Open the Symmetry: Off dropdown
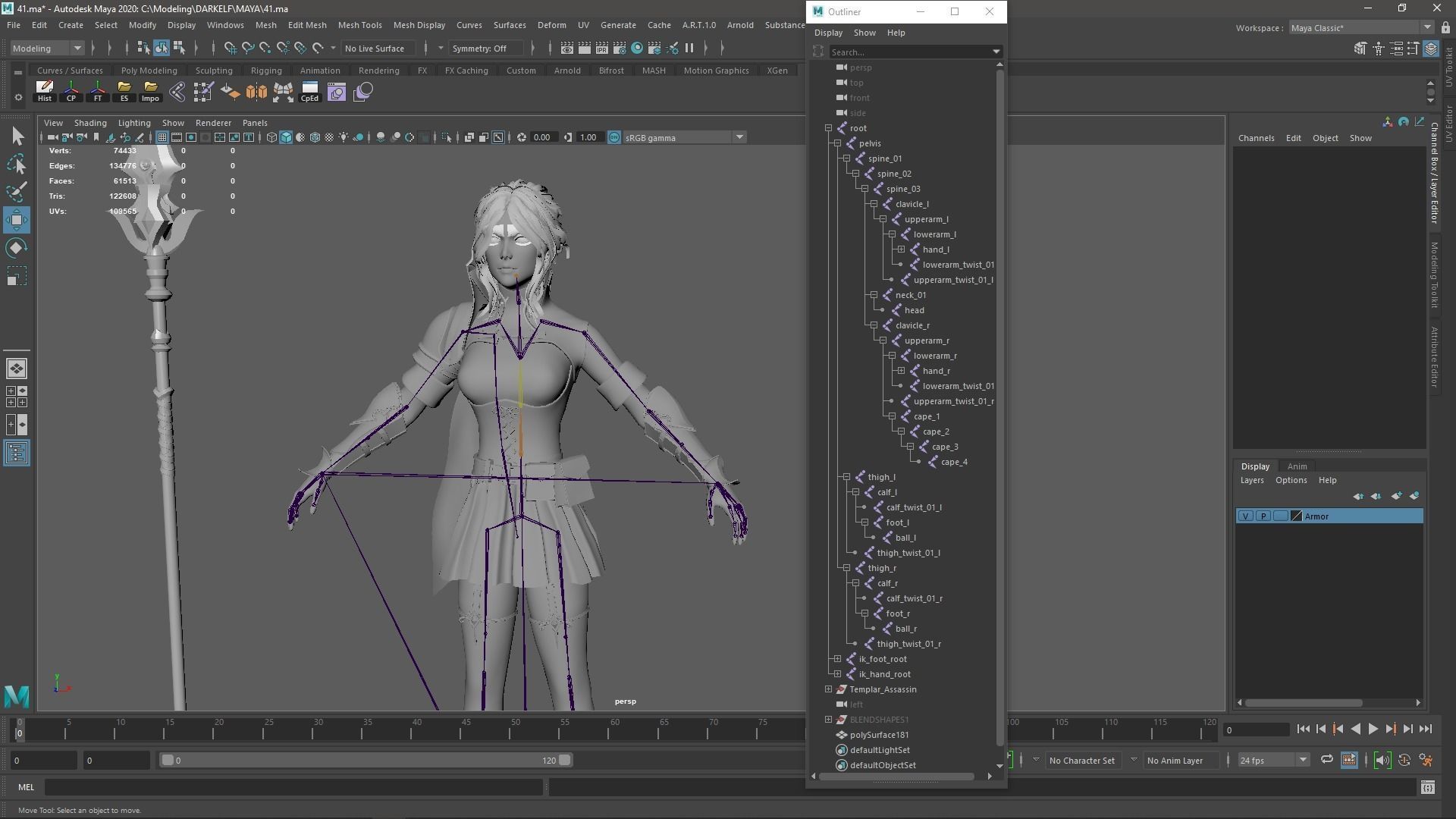Image resolution: width=1456 pixels, height=819 pixels. coord(486,48)
